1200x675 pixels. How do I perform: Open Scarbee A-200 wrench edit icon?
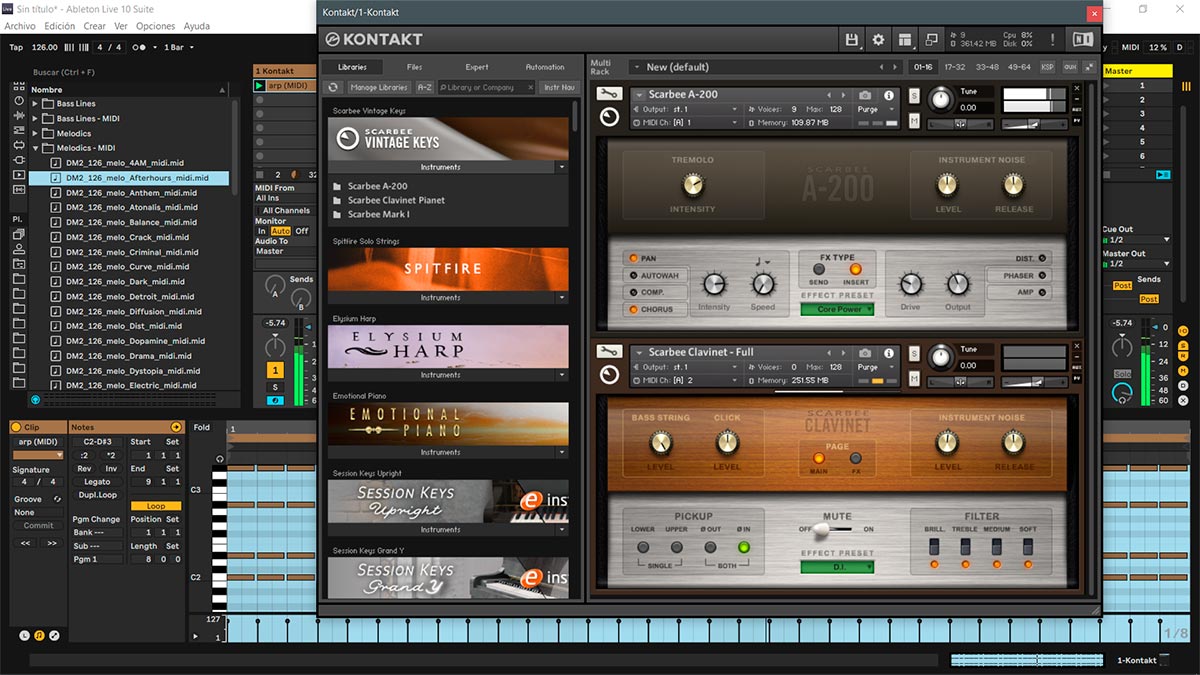click(x=609, y=95)
